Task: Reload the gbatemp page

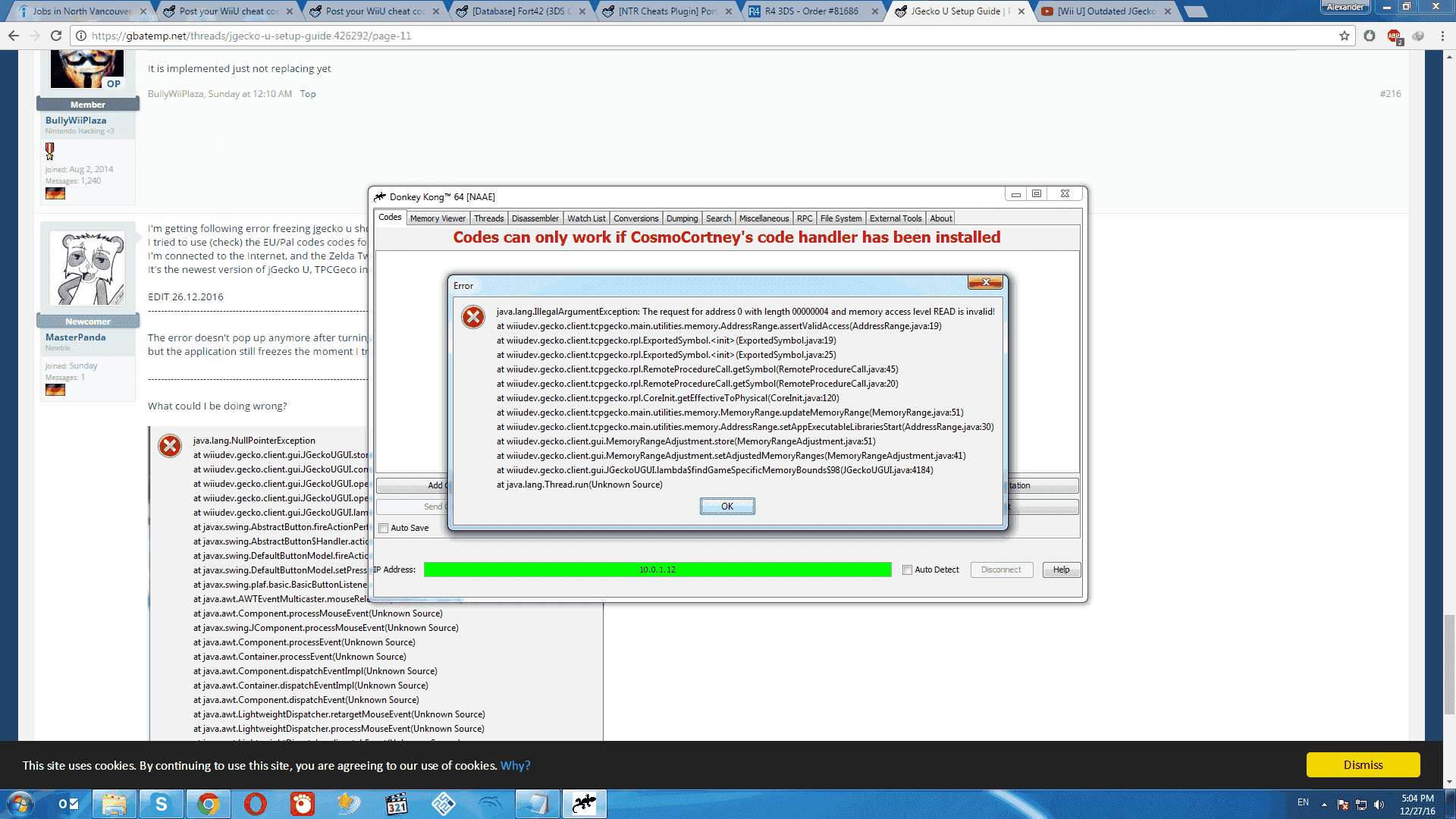Action: tap(55, 36)
